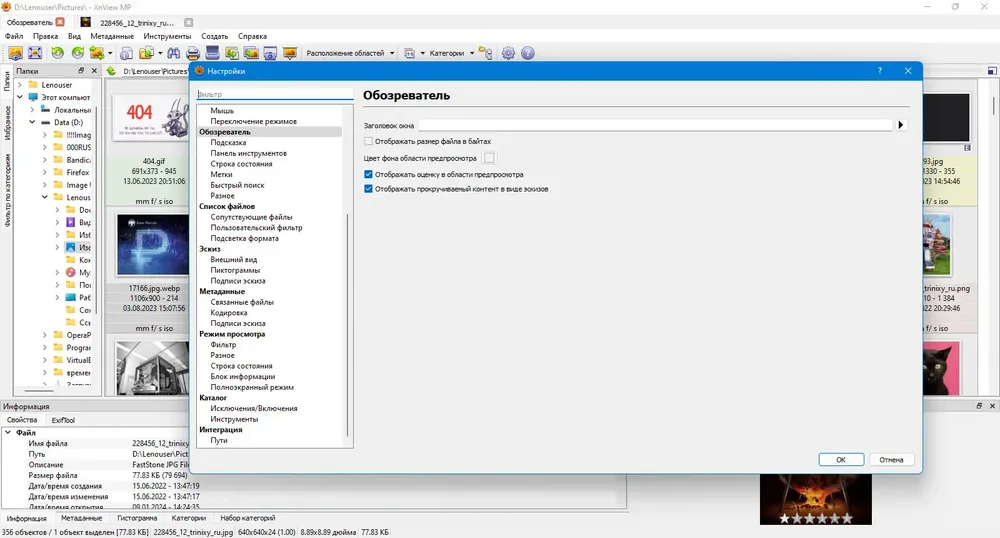Click the rotate right green arrow icon
1000x538 pixels.
(x=77, y=54)
